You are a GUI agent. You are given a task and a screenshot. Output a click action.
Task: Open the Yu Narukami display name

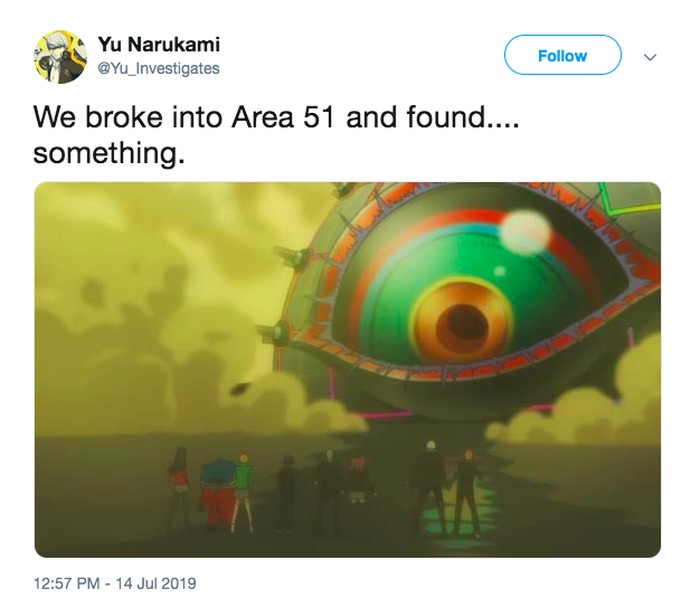pyautogui.click(x=159, y=44)
